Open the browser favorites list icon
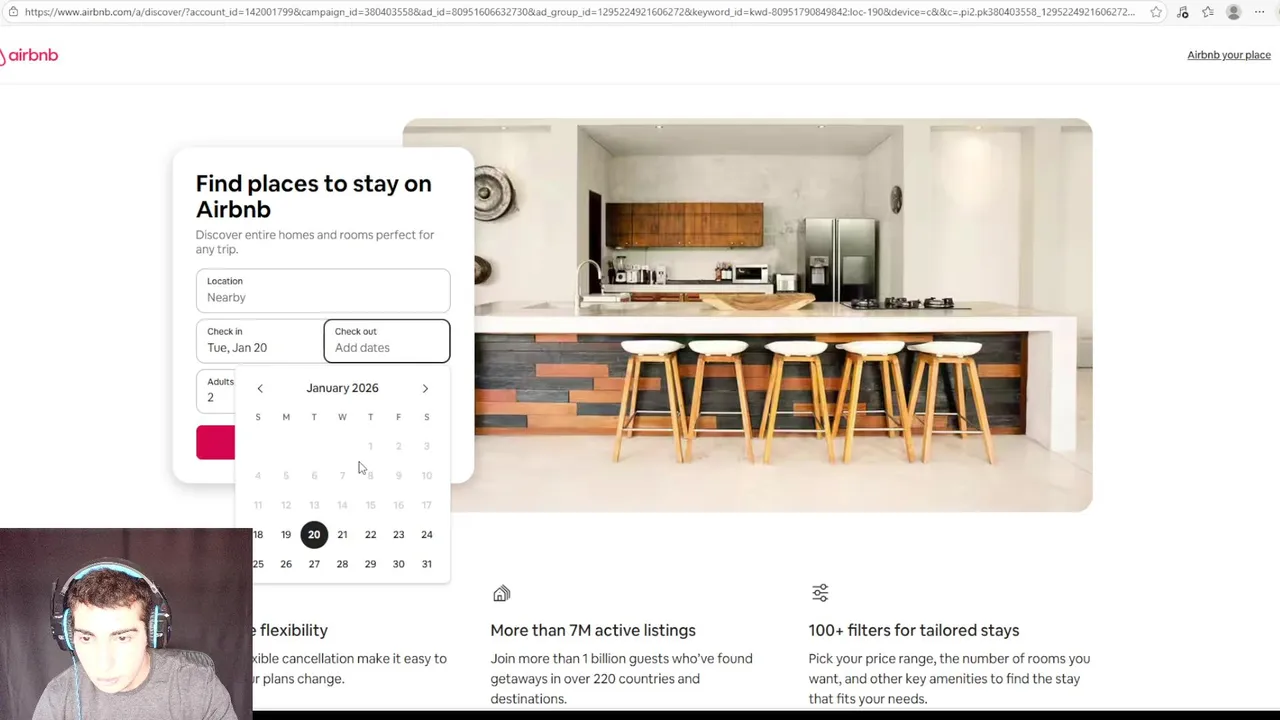The width and height of the screenshot is (1280, 720). point(1208,12)
